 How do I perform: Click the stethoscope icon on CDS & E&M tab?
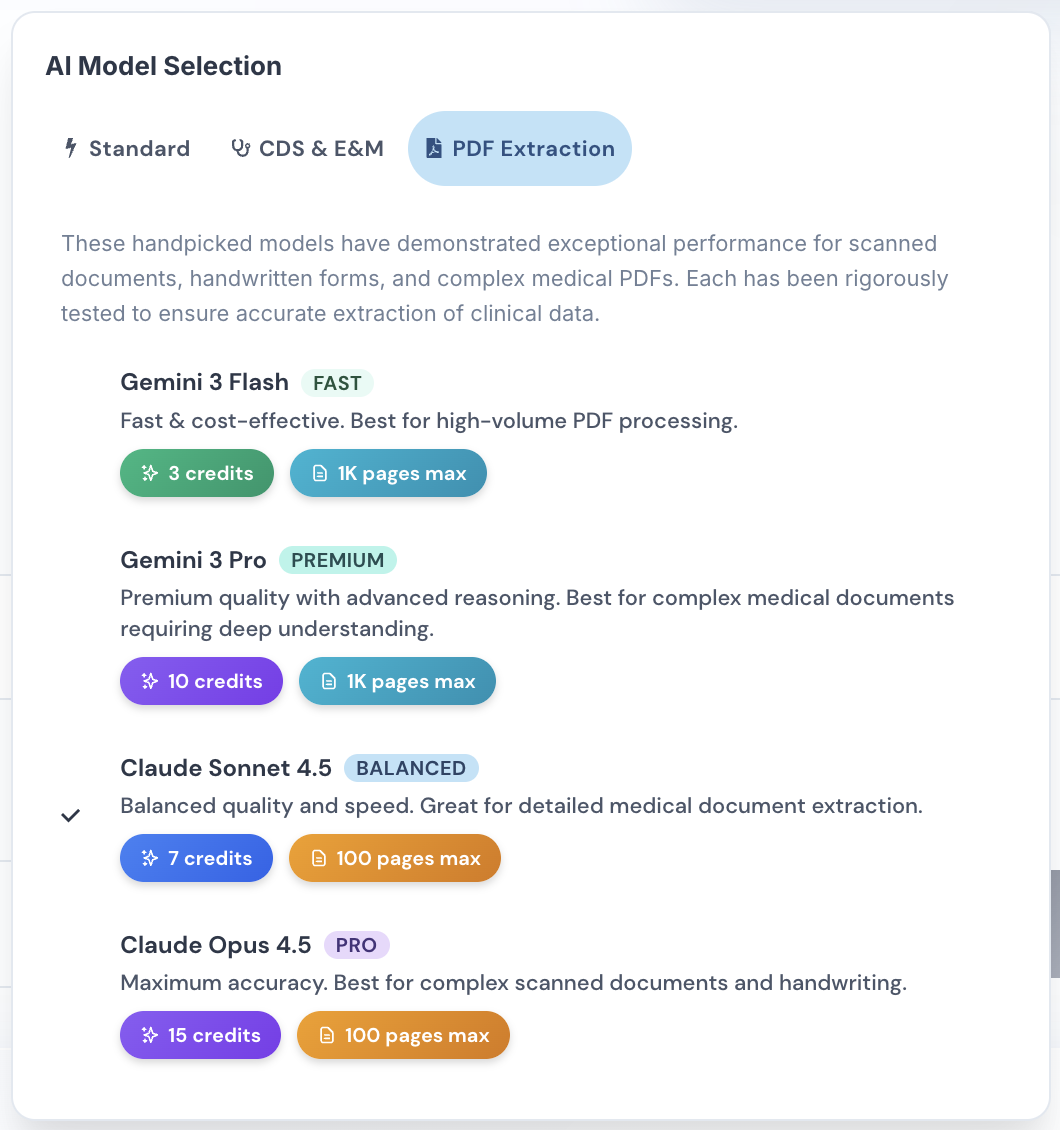241,148
